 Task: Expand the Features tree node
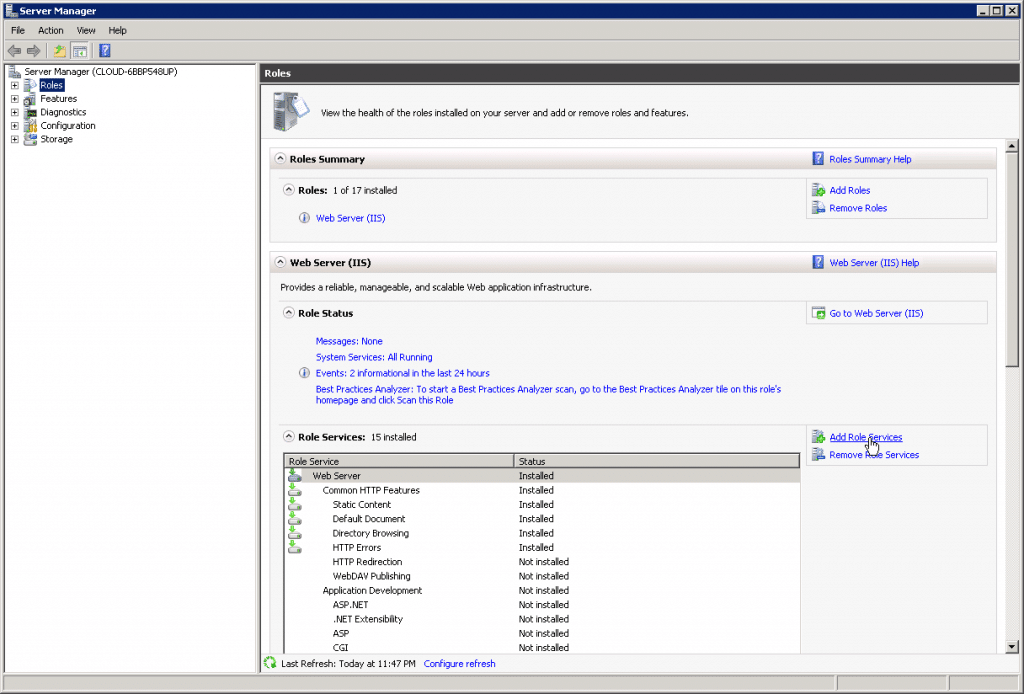point(14,99)
